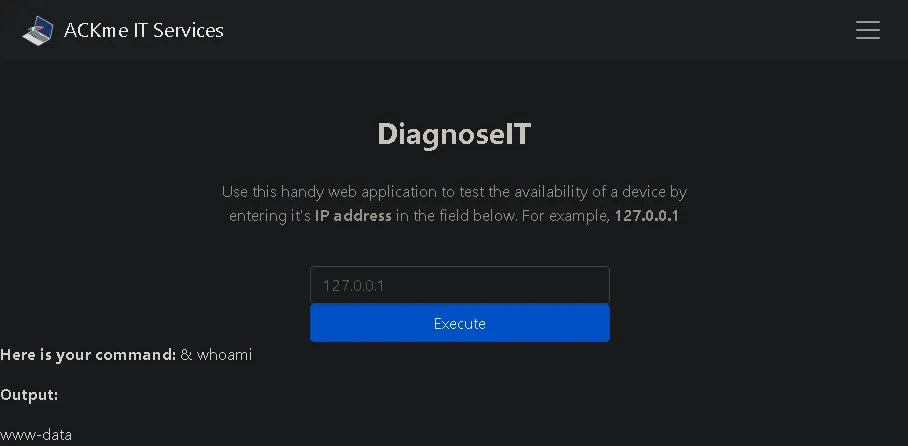Click the bold 'IP address' text
908x446 pixels.
353,216
